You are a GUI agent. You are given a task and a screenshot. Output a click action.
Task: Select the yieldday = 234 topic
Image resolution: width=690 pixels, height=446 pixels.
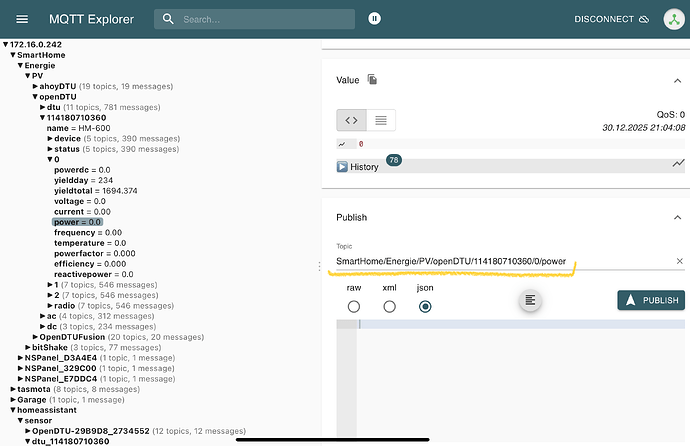pyautogui.click(x=84, y=180)
